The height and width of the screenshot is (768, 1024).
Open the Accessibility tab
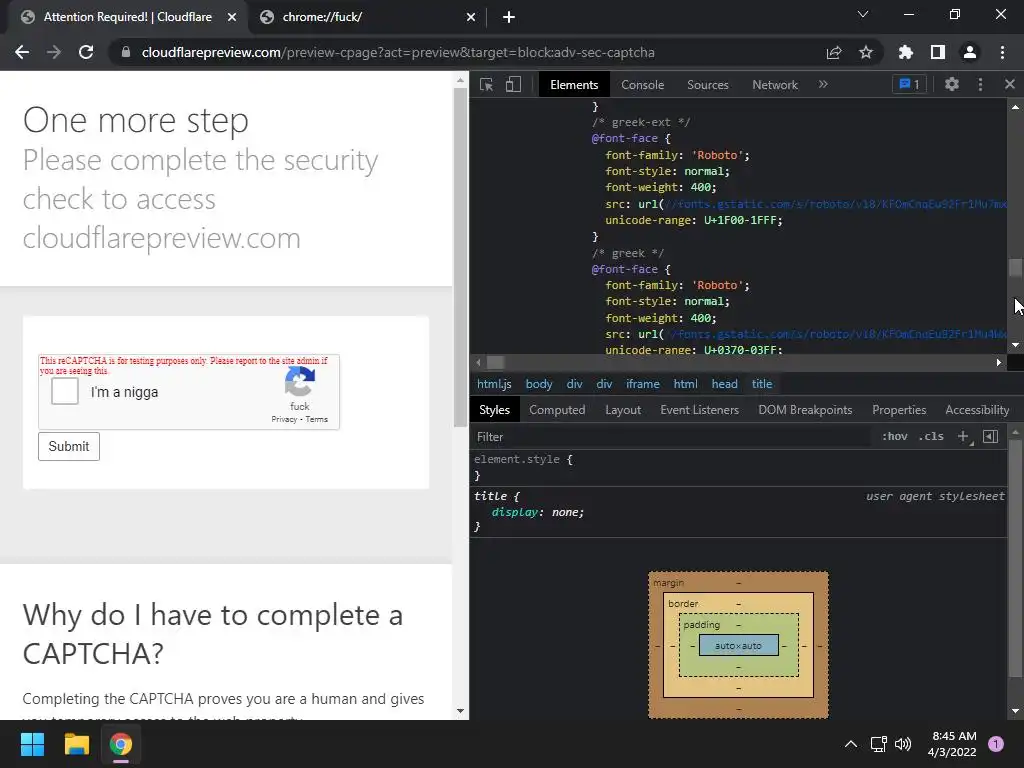(976, 410)
